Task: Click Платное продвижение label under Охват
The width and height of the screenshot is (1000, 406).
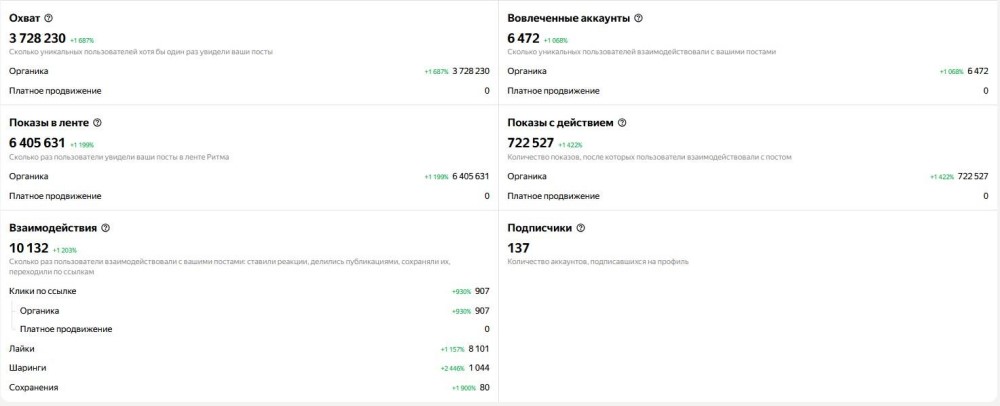Action: (55, 91)
